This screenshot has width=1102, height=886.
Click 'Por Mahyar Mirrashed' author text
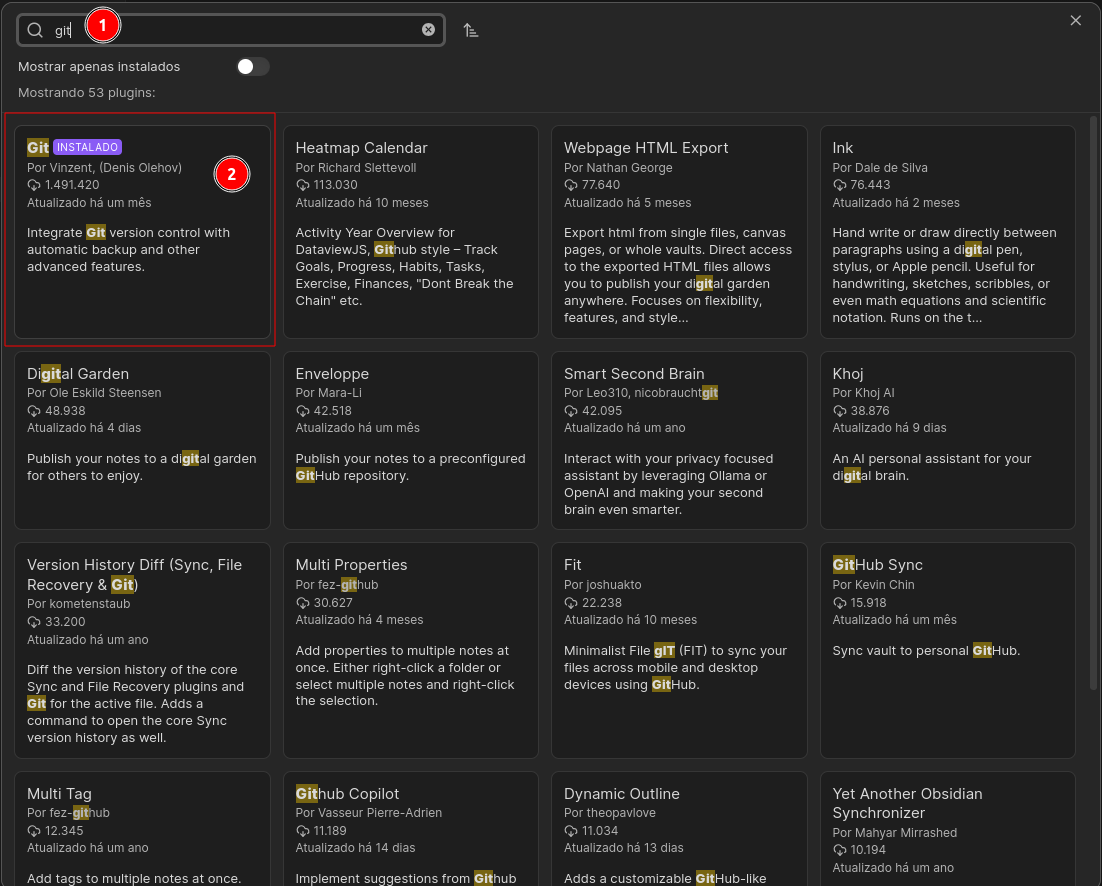(x=895, y=833)
